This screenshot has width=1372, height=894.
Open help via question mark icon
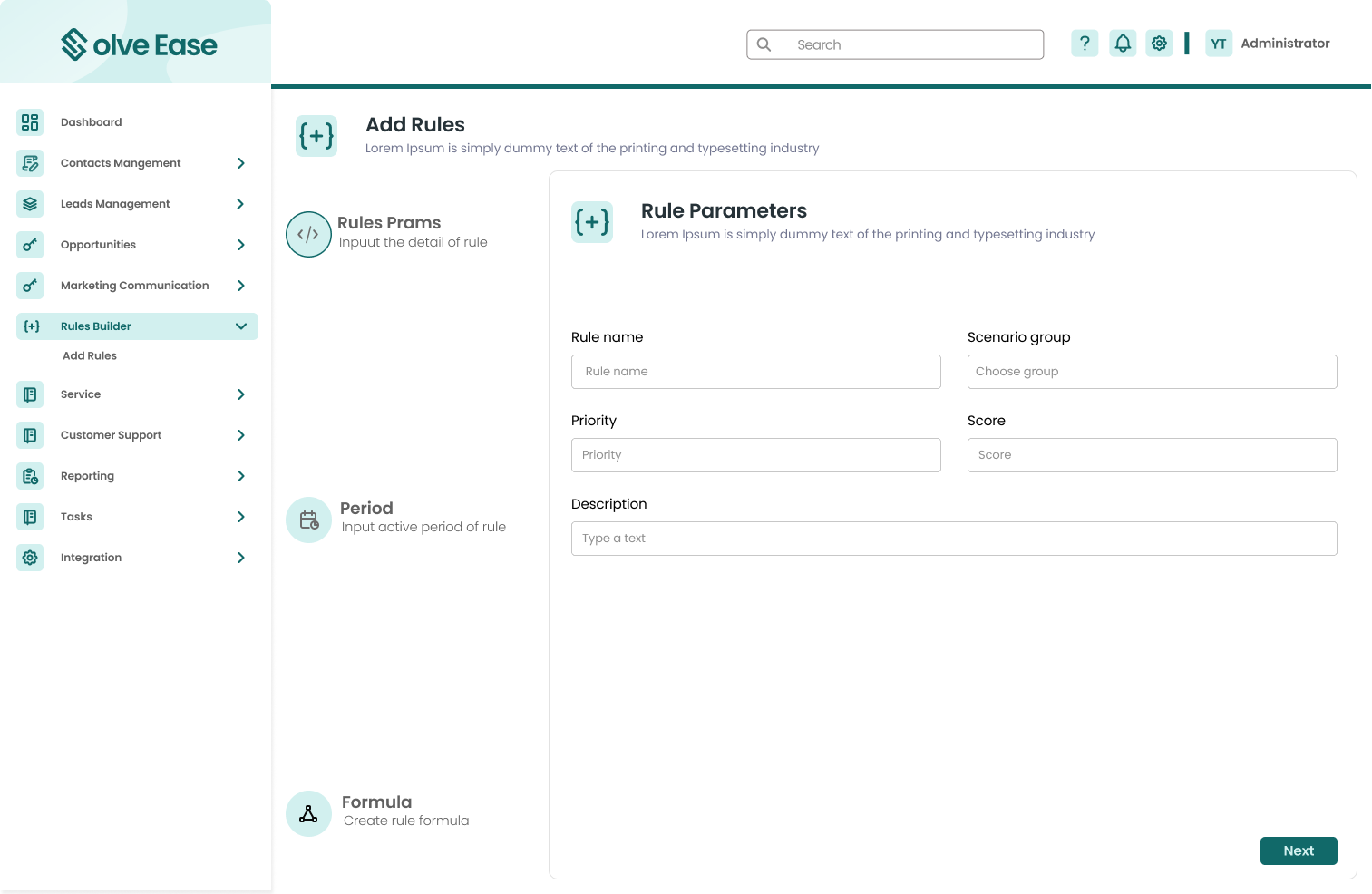1085,44
